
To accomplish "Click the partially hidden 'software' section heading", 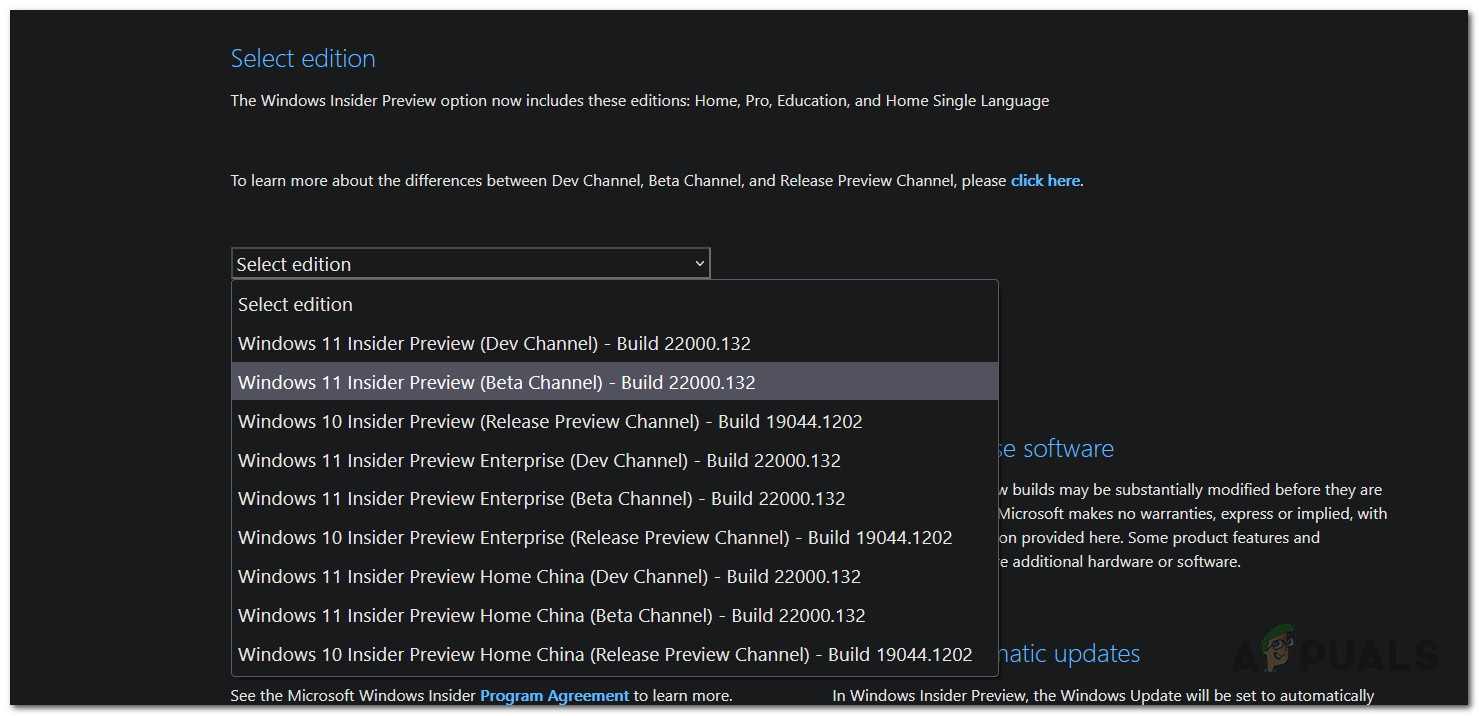I will point(1056,449).
